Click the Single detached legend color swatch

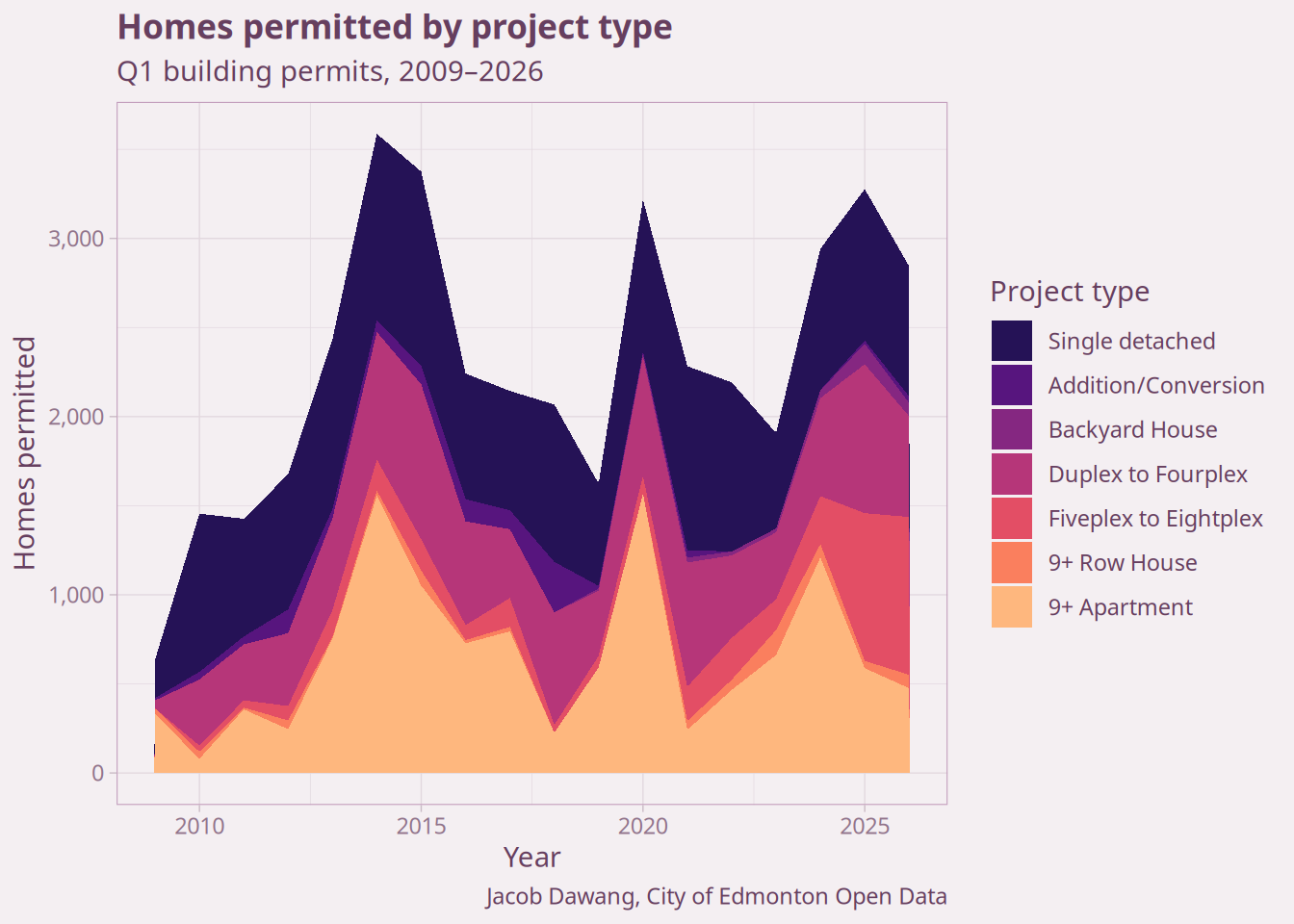[x=1011, y=341]
